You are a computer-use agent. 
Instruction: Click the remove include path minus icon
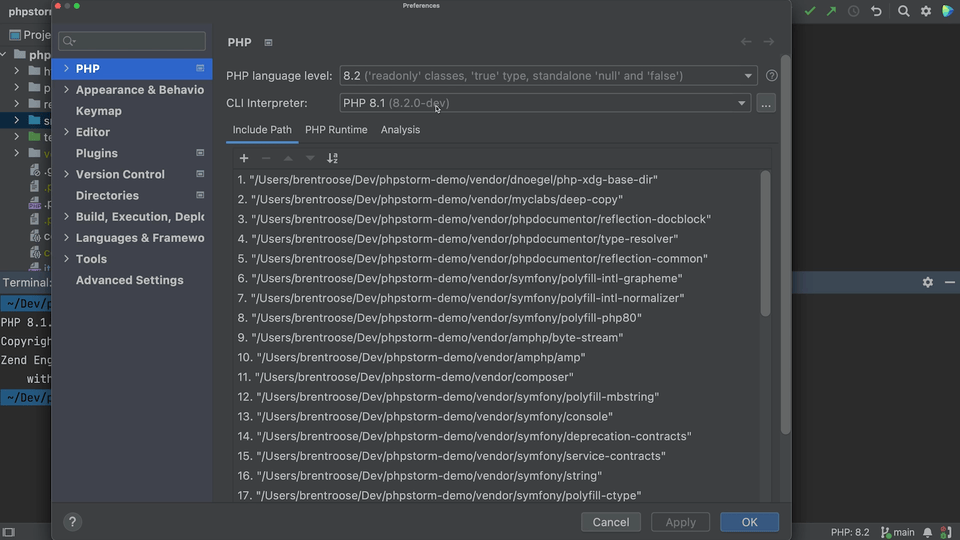[x=266, y=159]
